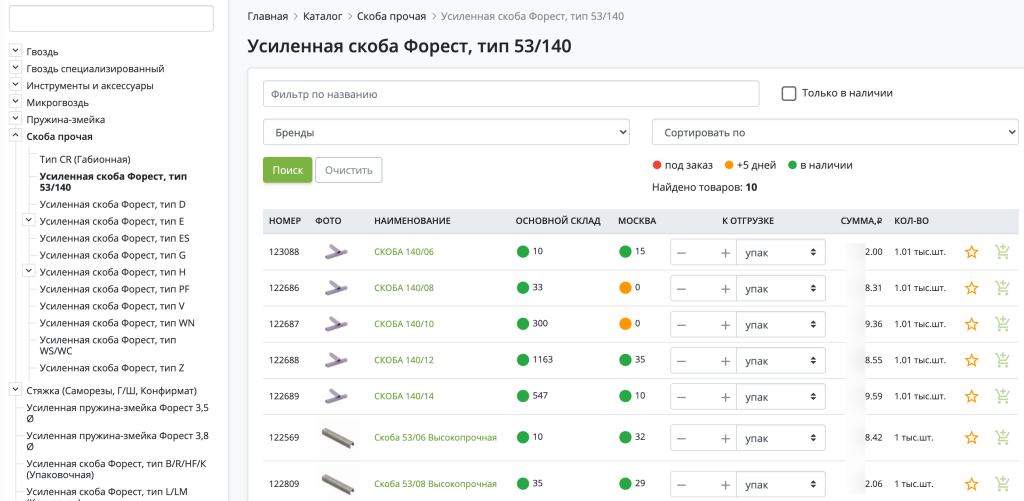
Task: Add СКОБА 140/08 to cart
Action: (1002, 288)
